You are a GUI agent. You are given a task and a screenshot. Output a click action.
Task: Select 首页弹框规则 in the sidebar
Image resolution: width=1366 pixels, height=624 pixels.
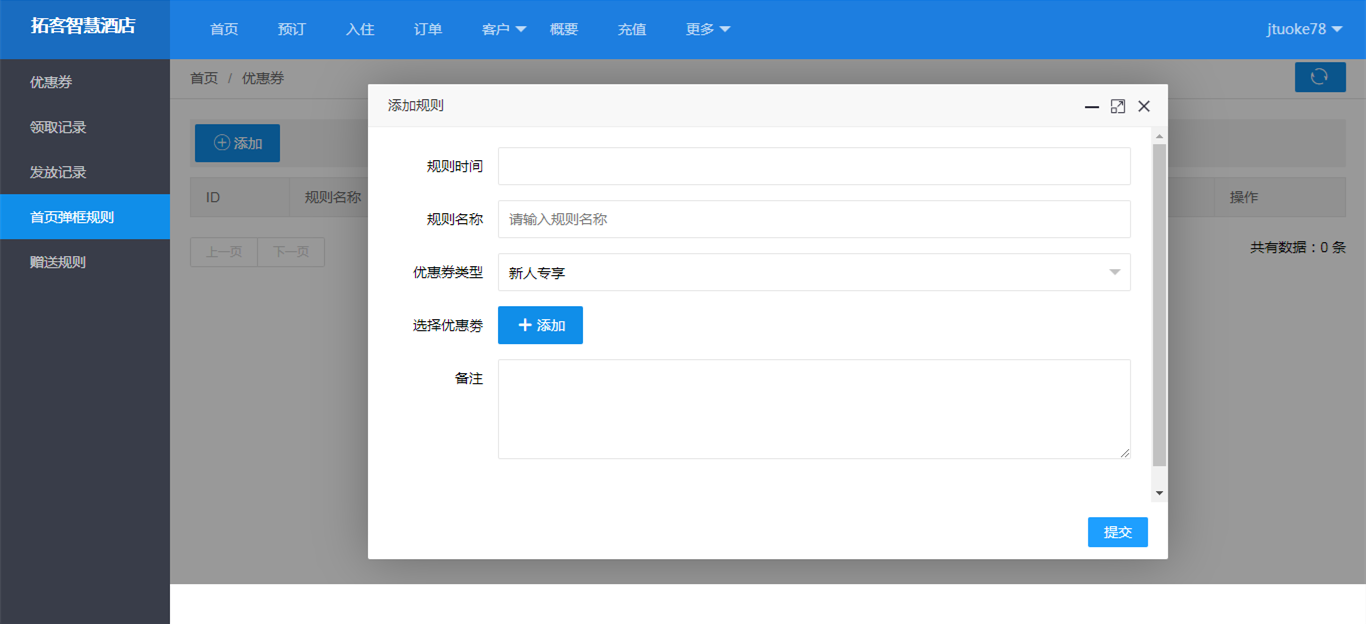tap(85, 217)
